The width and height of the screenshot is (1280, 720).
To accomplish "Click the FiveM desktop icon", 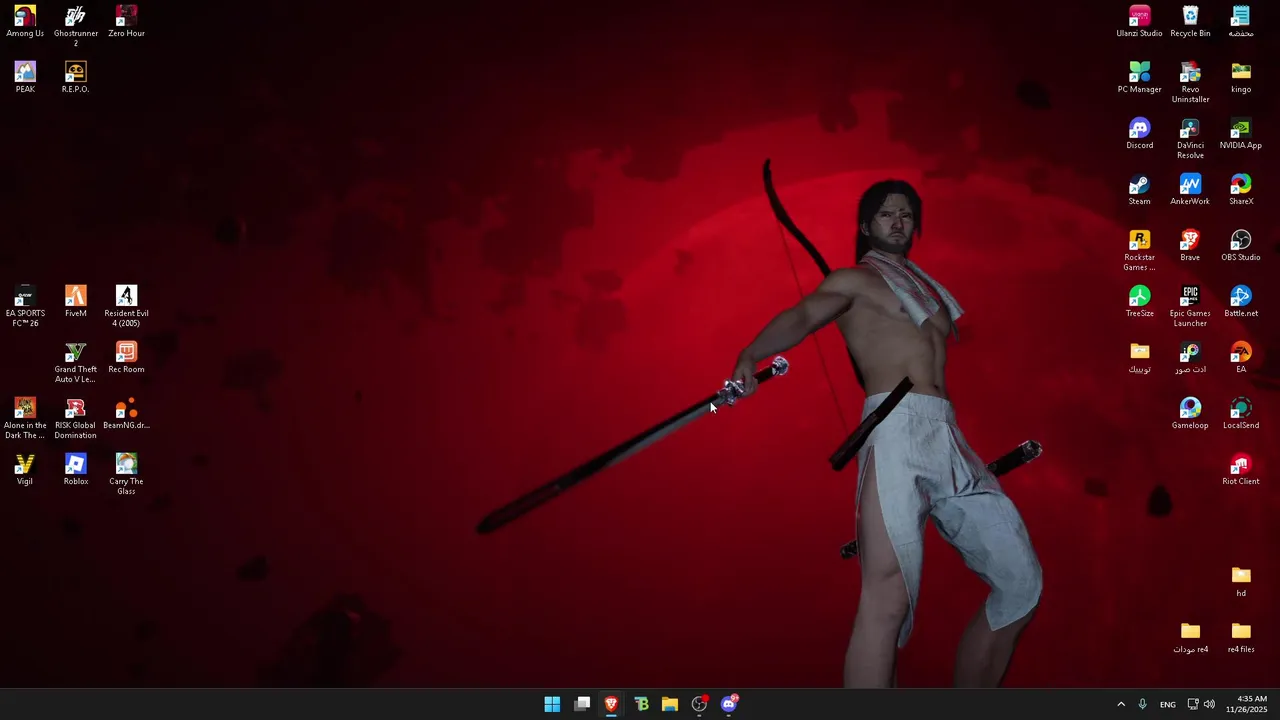I will pos(76,302).
